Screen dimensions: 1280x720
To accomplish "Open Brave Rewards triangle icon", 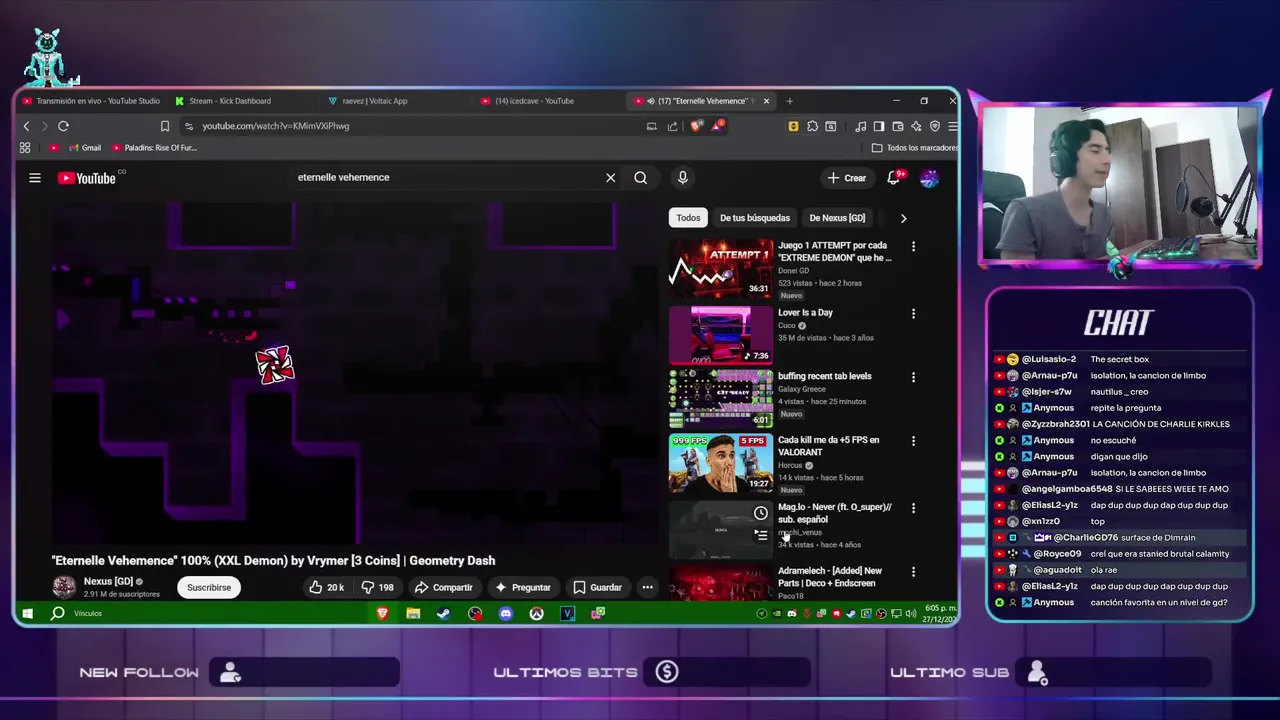I will [x=717, y=126].
